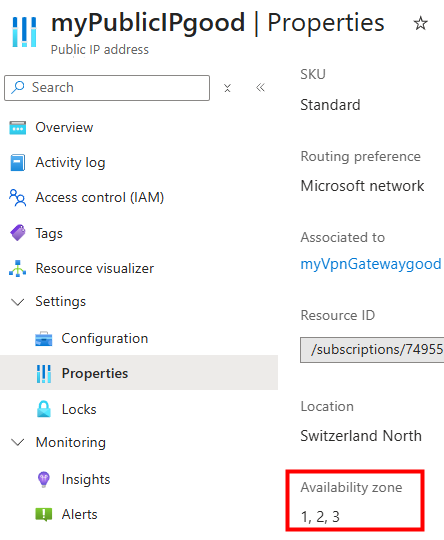
Task: Collapse the Monitoring section chevron
Action: pyautogui.click(x=18, y=442)
